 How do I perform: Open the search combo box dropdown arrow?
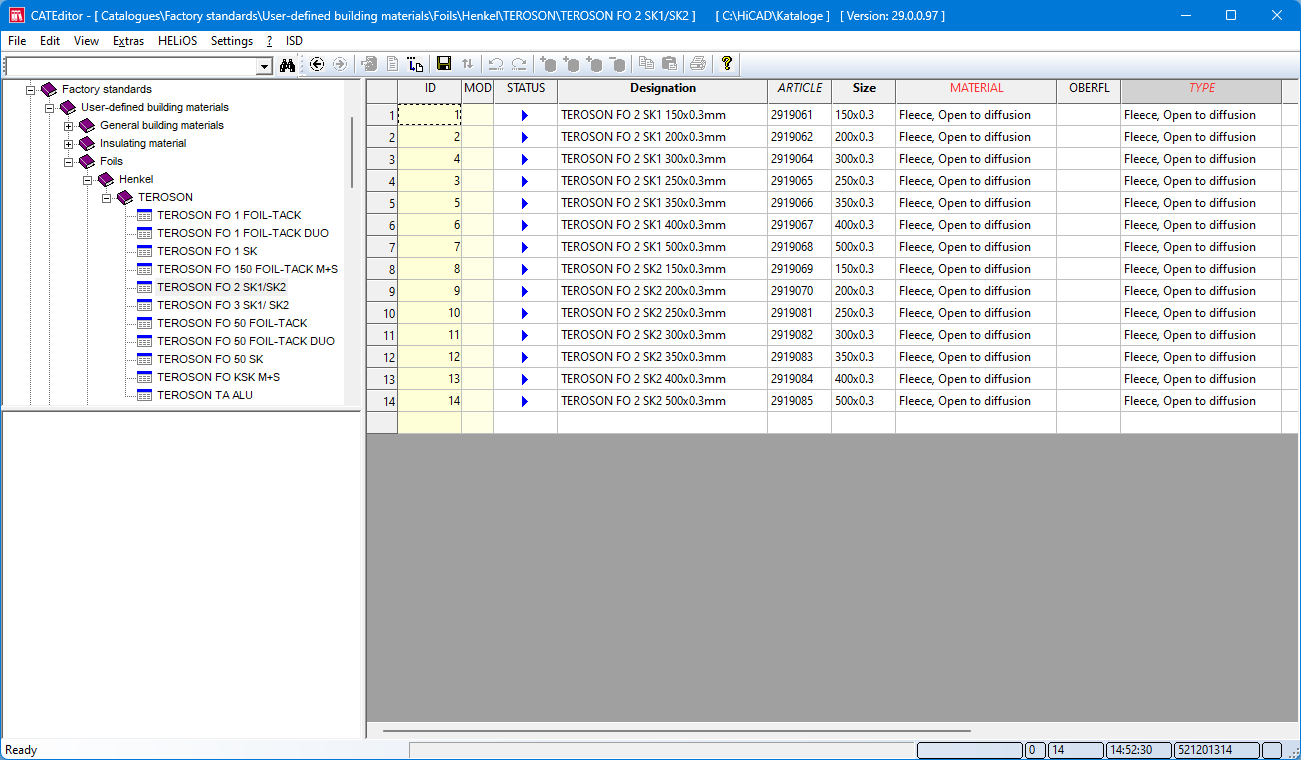(265, 66)
